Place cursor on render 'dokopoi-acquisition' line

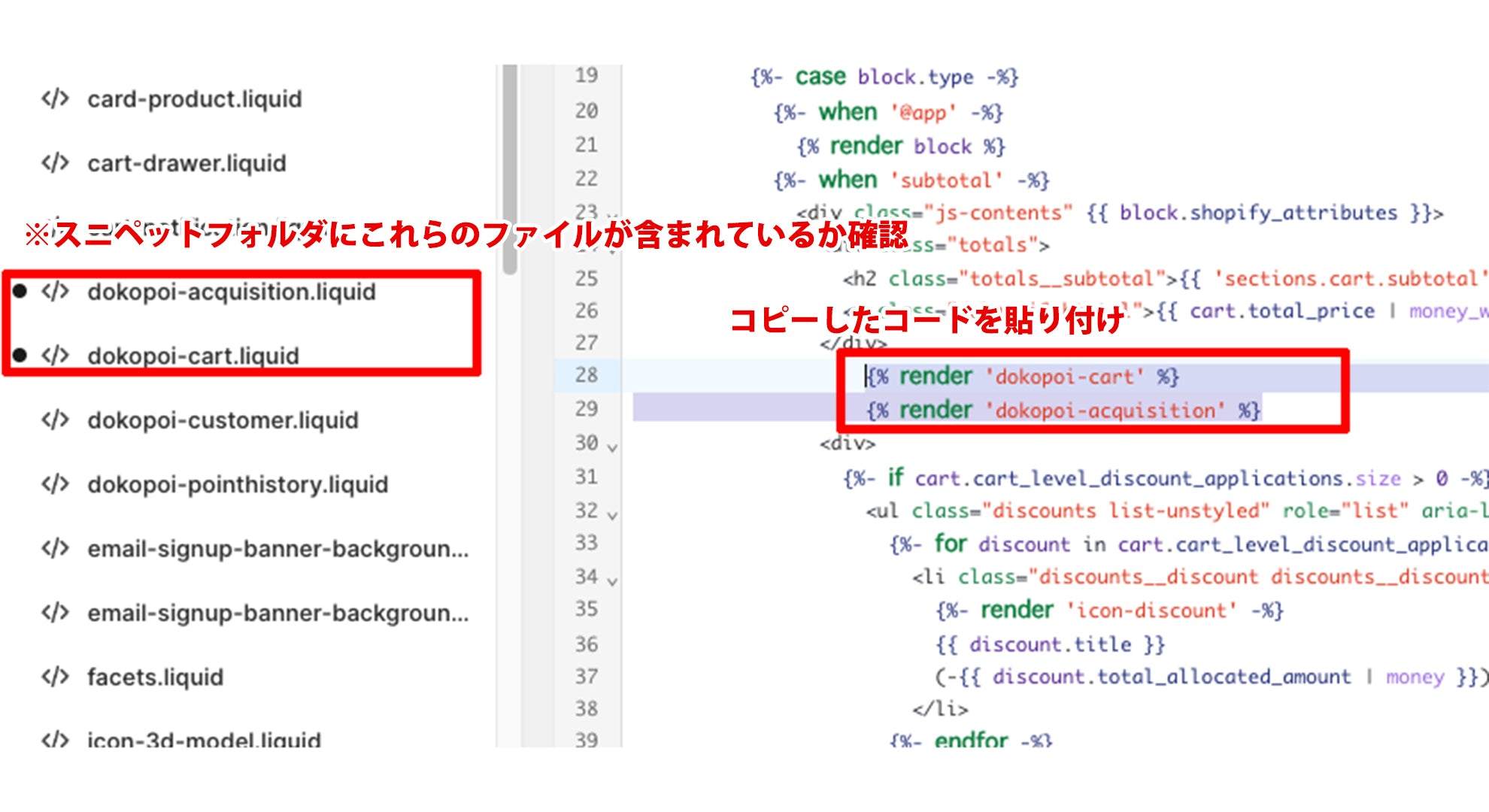click(1063, 411)
